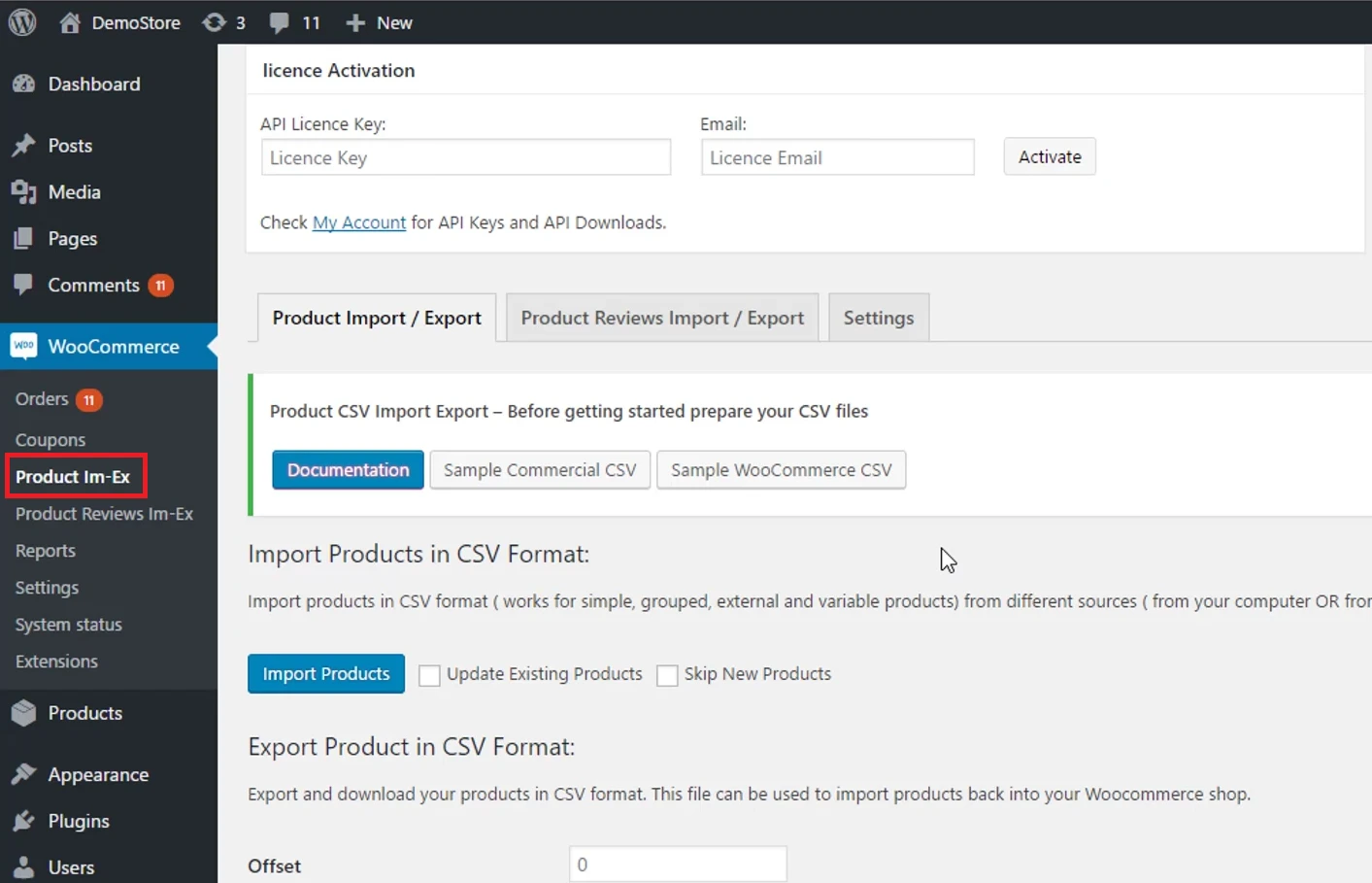The width and height of the screenshot is (1372, 883).
Task: Click the Offset input field
Action: click(x=677, y=864)
